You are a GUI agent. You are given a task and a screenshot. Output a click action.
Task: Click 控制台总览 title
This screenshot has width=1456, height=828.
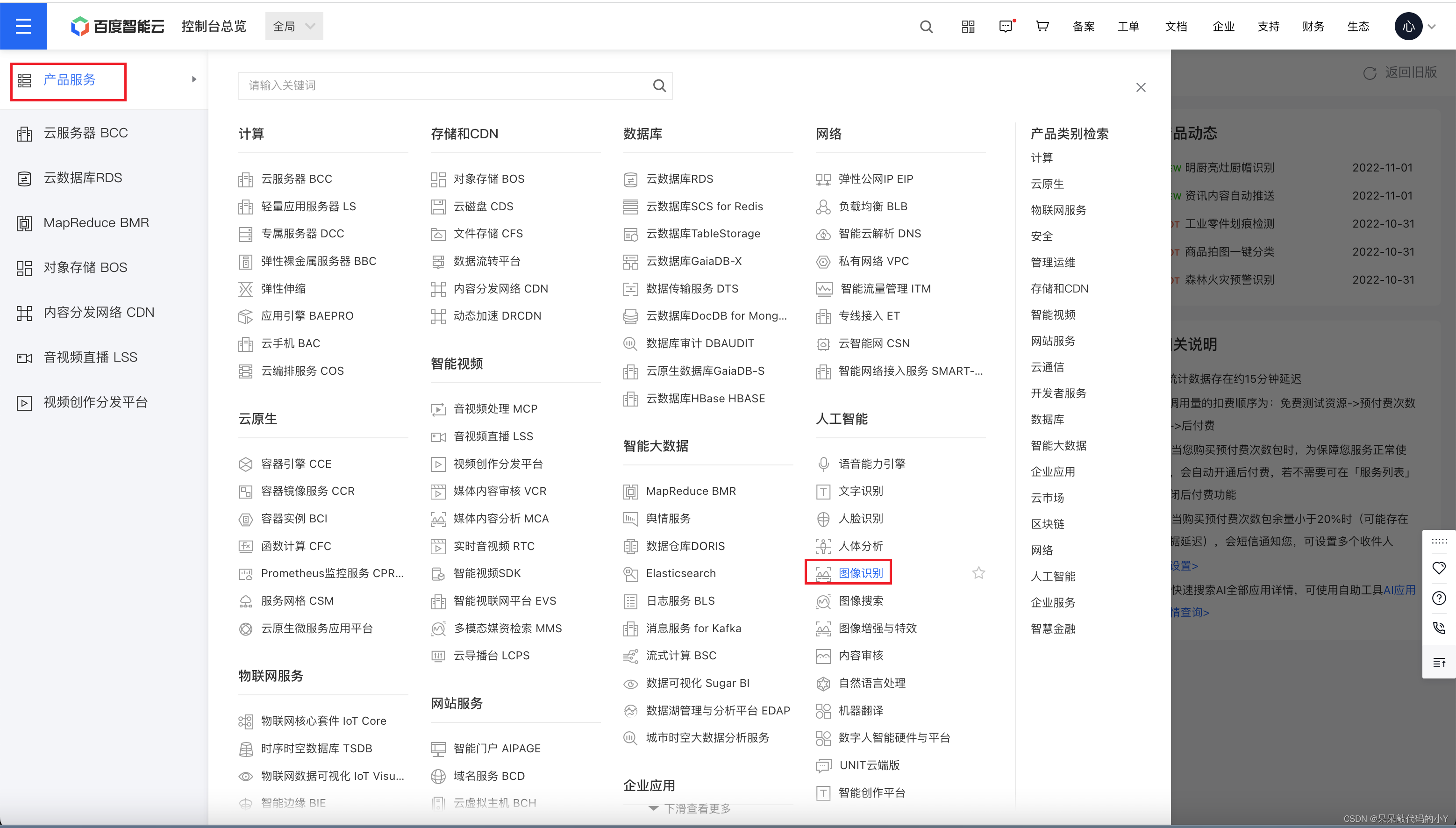coord(214,26)
